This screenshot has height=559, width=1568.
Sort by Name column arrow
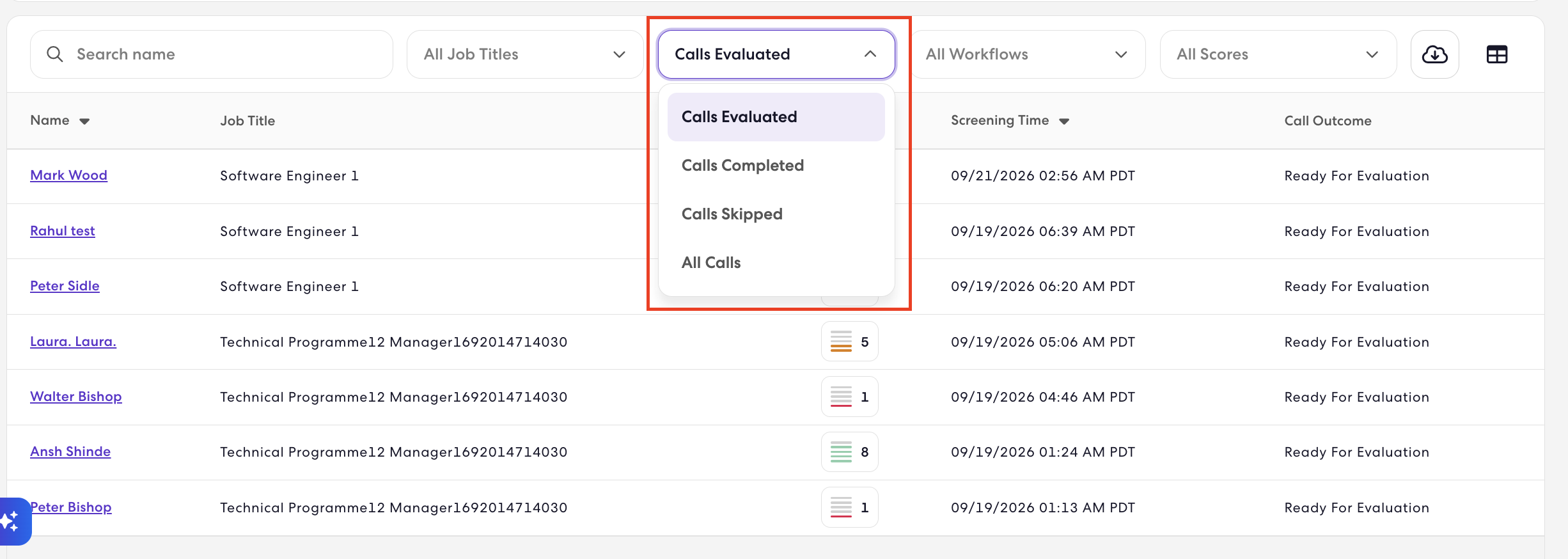click(84, 121)
